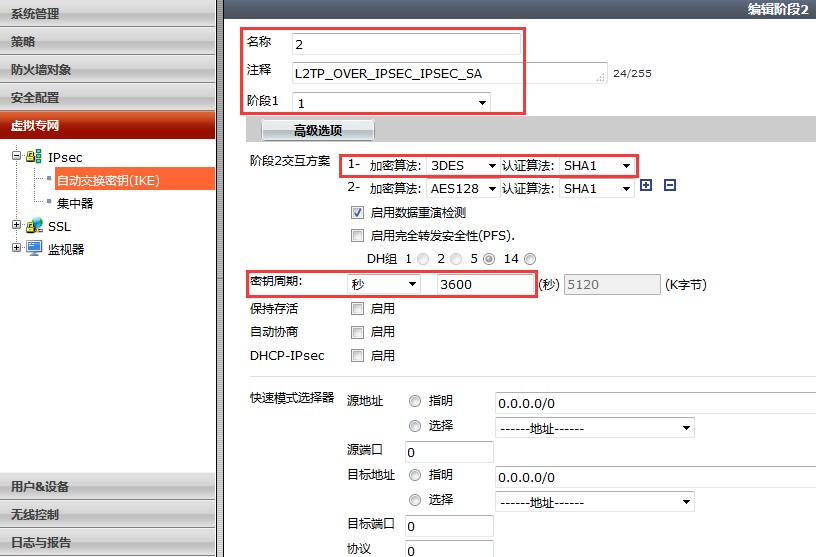Click the 名称 input field

406,44
